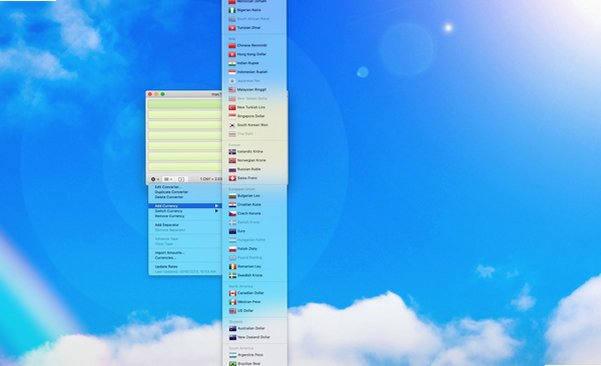Image resolution: width=601 pixels, height=366 pixels.
Task: Open the grid view dropdown in toolbar
Action: (168, 179)
